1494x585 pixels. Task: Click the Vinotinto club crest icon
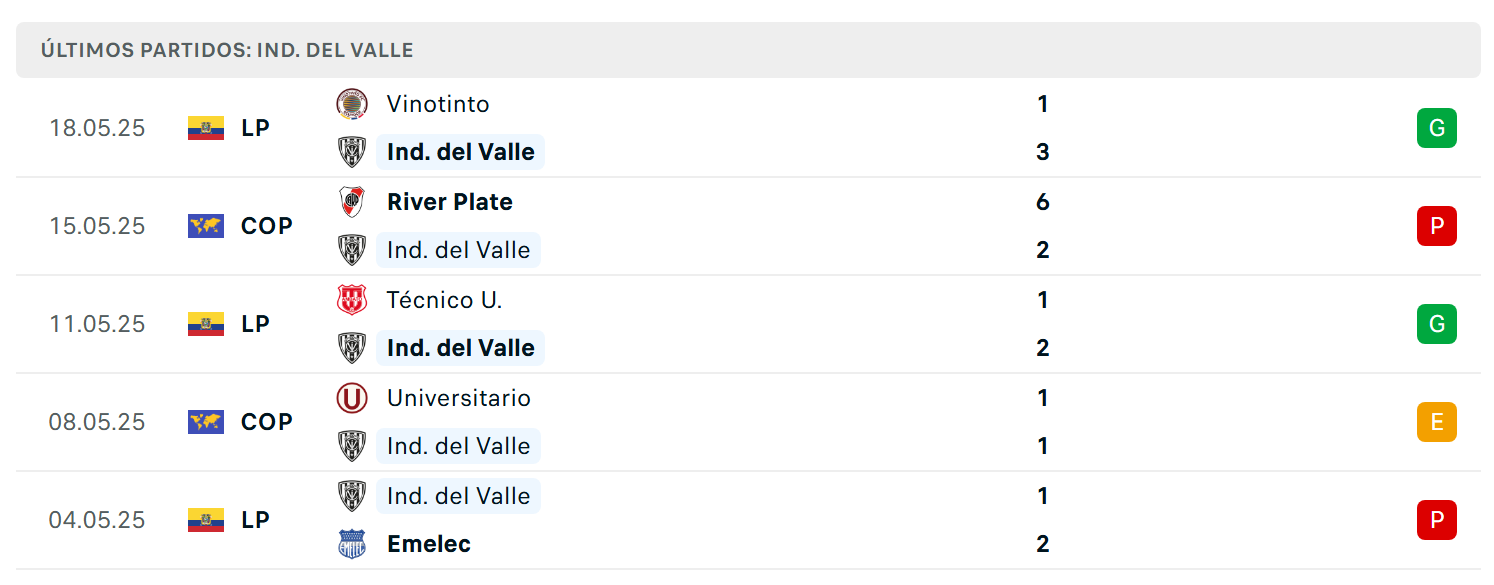352,104
